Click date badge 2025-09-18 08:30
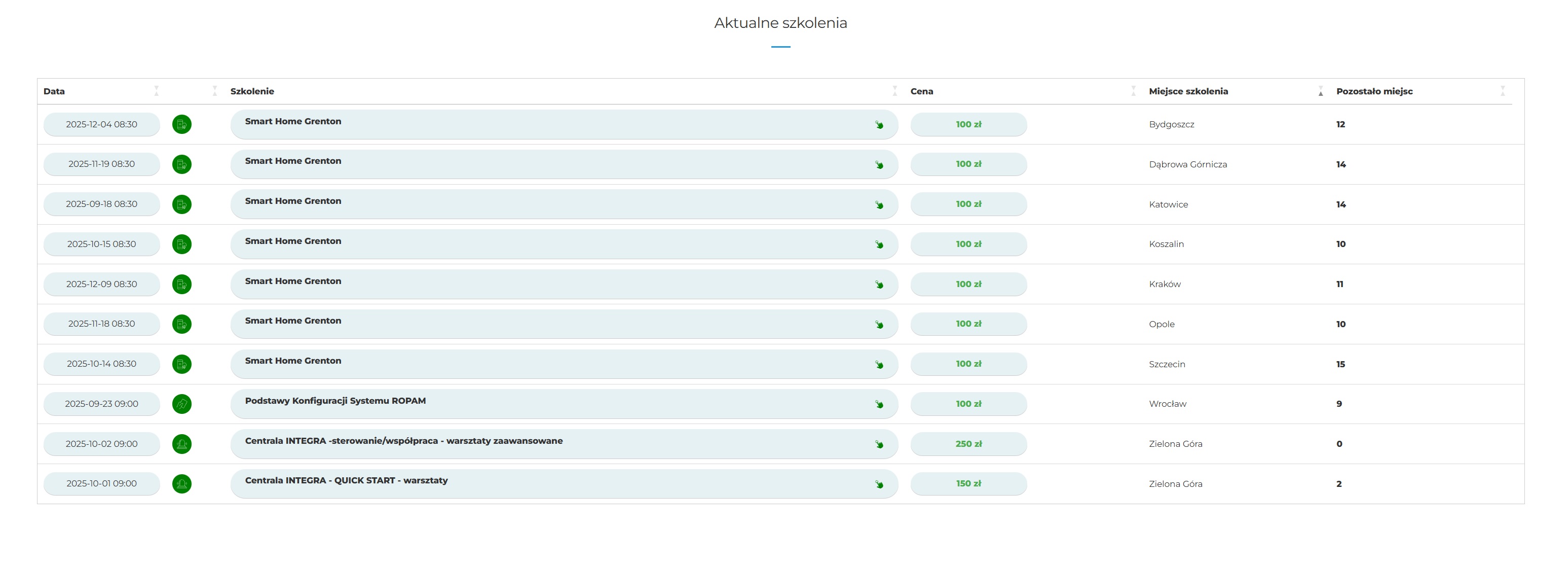1568x563 pixels. click(102, 204)
